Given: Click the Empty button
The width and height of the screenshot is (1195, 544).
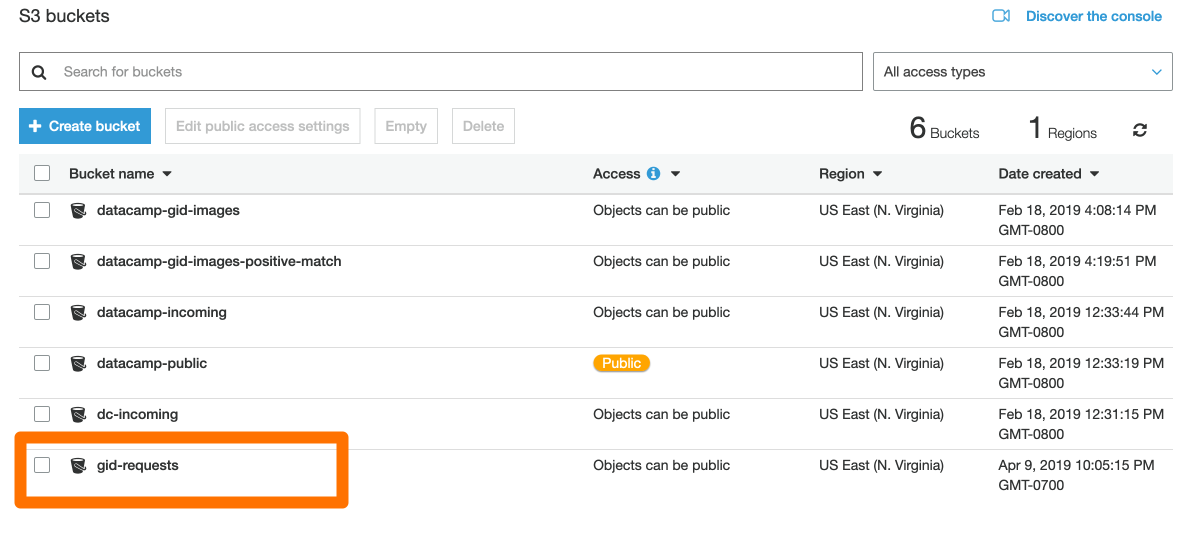Looking at the screenshot, I should (x=406, y=126).
